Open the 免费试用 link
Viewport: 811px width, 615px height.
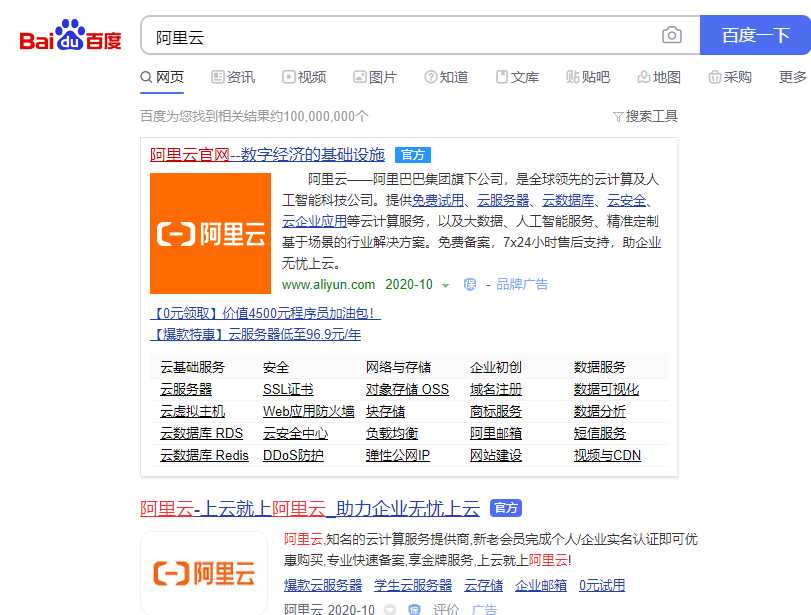(x=438, y=200)
